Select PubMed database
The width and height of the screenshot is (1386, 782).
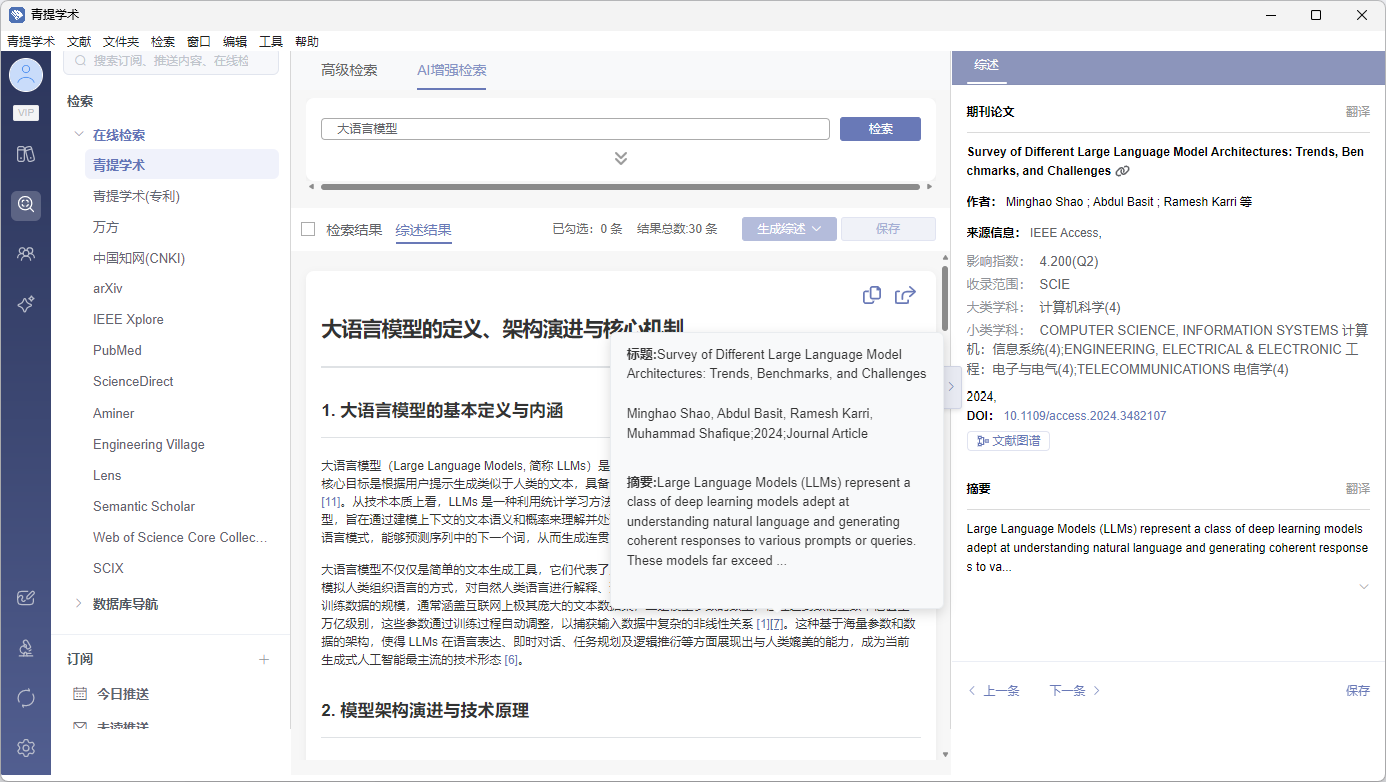click(x=118, y=351)
